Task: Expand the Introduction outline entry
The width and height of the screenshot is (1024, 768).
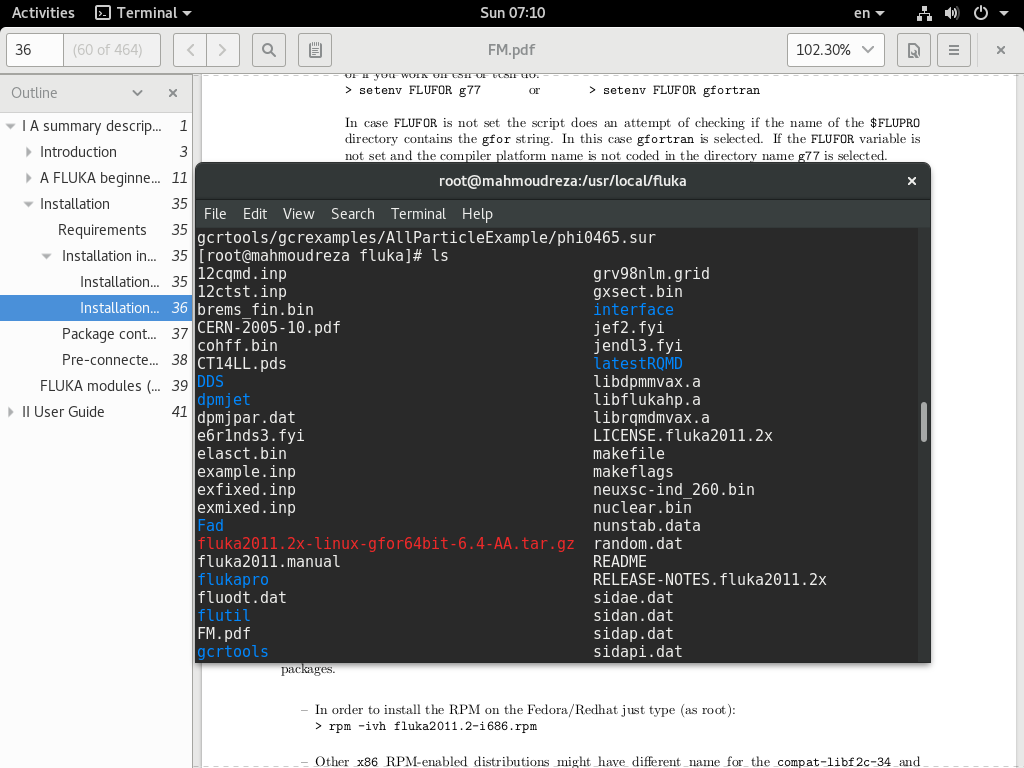Action: pyautogui.click(x=28, y=152)
